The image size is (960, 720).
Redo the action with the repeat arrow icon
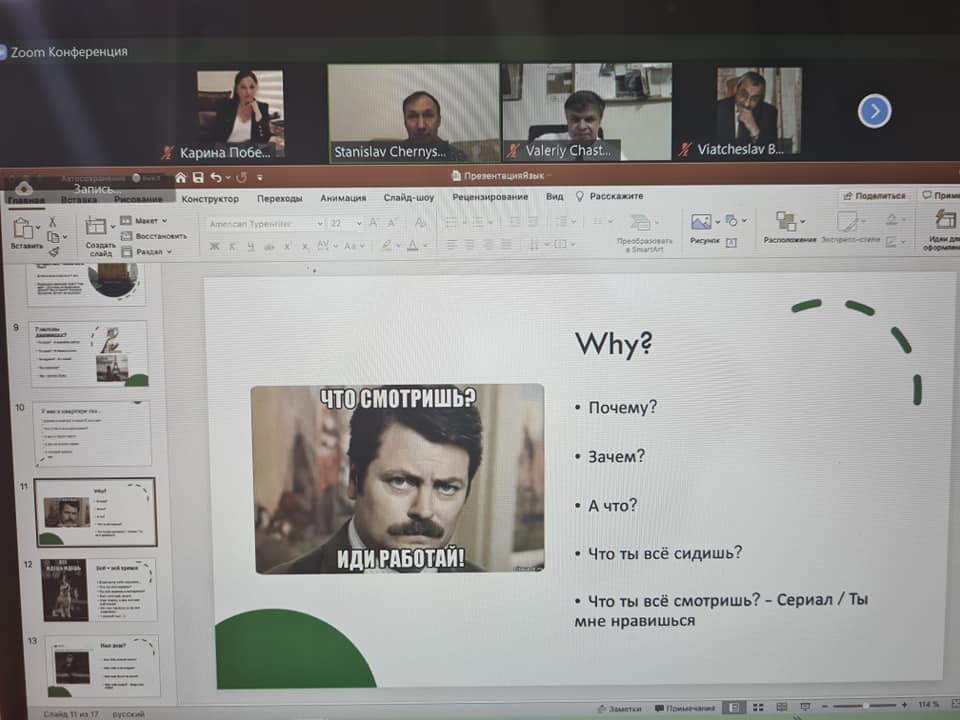pyautogui.click(x=242, y=178)
